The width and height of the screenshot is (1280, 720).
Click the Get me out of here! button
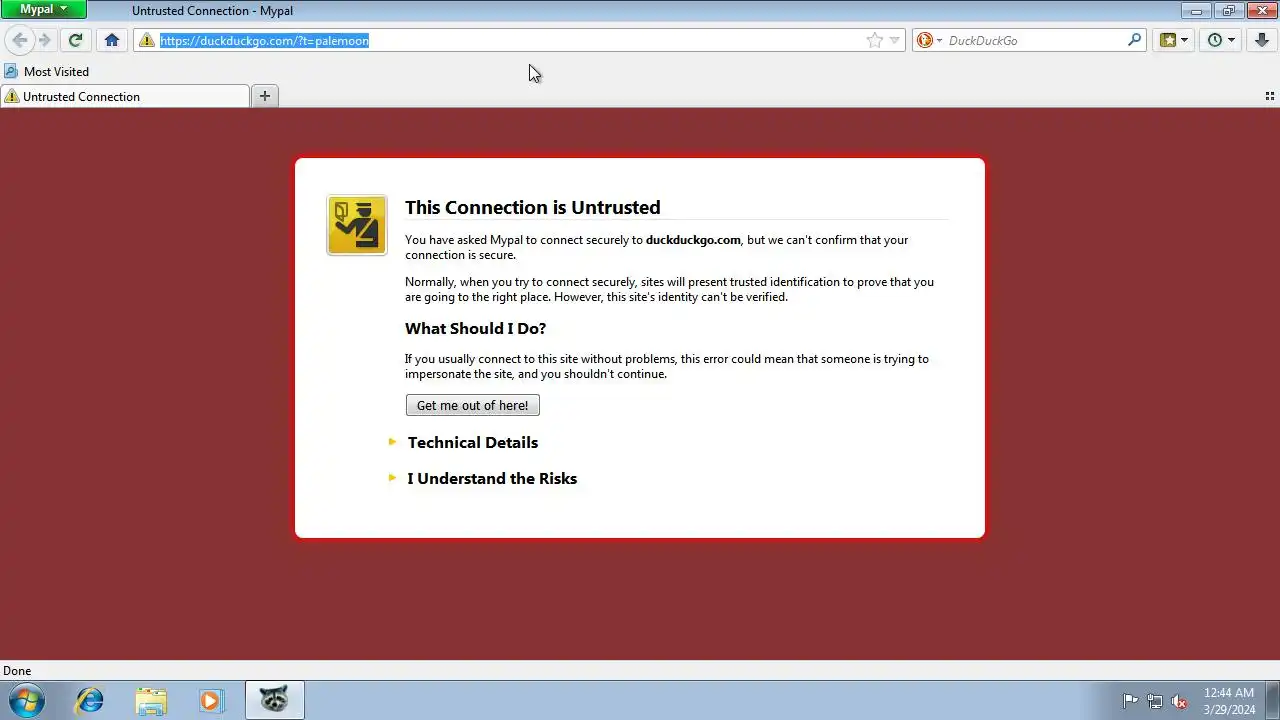[x=472, y=405]
